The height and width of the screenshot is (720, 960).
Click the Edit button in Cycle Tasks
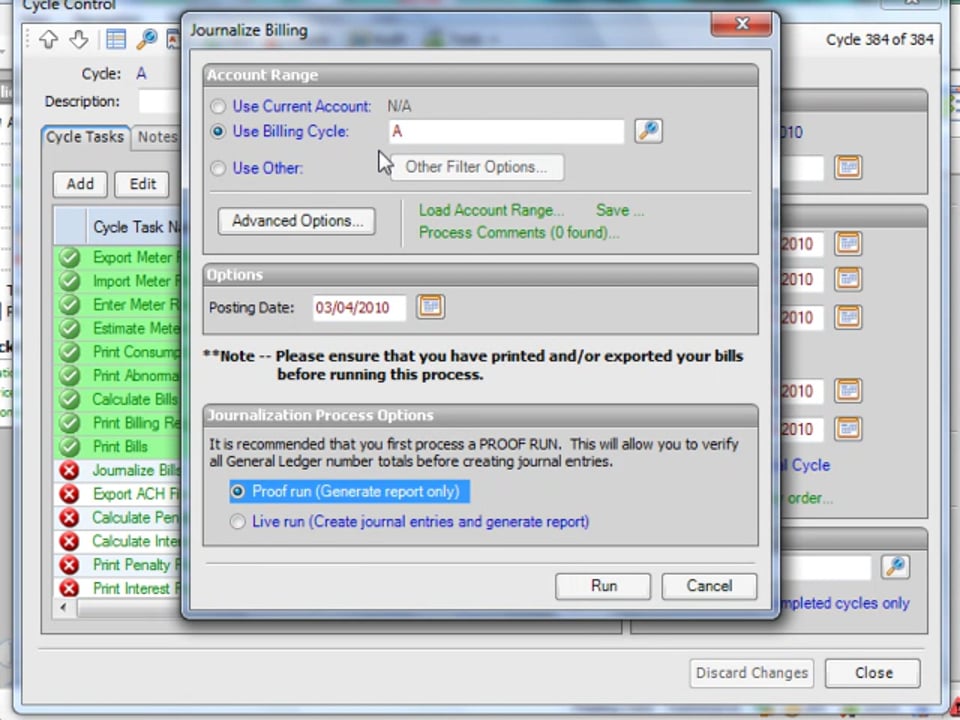pos(142,184)
